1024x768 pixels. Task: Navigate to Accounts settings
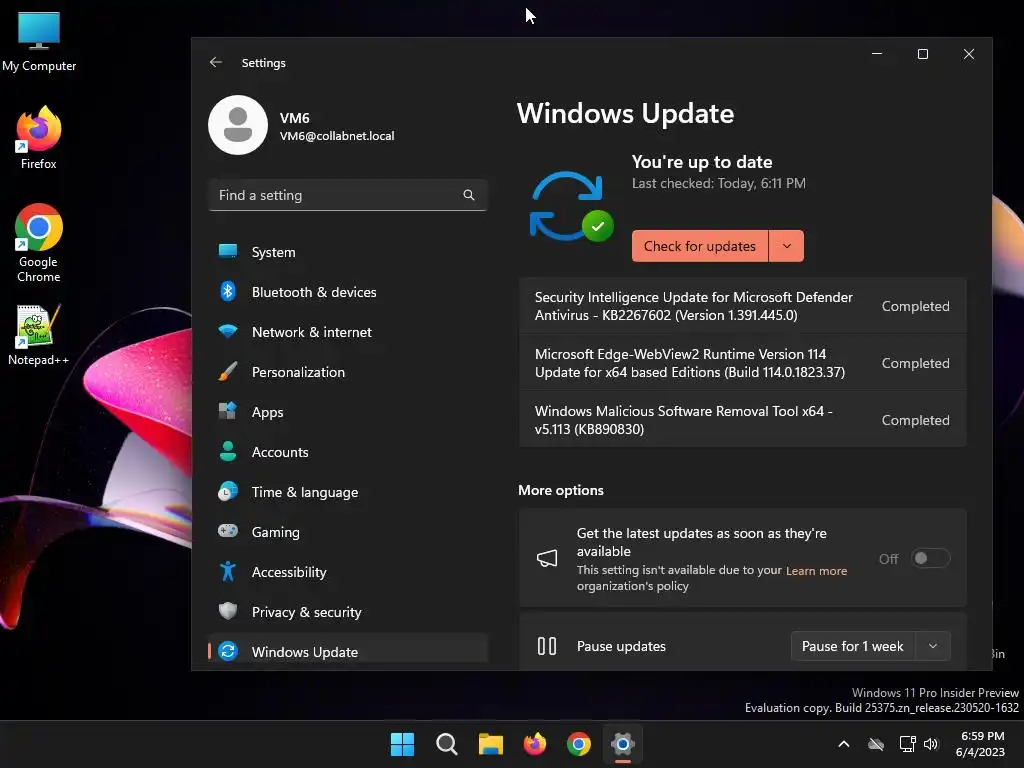click(x=347, y=451)
